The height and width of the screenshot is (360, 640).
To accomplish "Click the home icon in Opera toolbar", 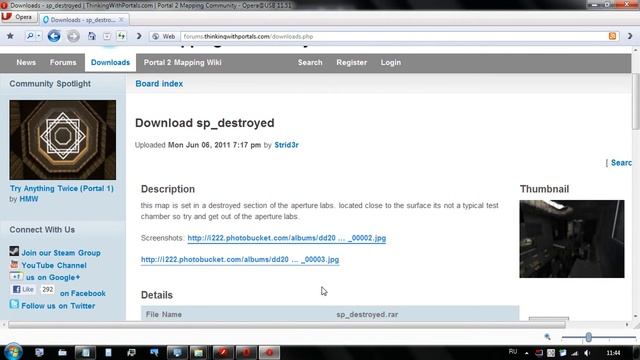I will coord(92,36).
